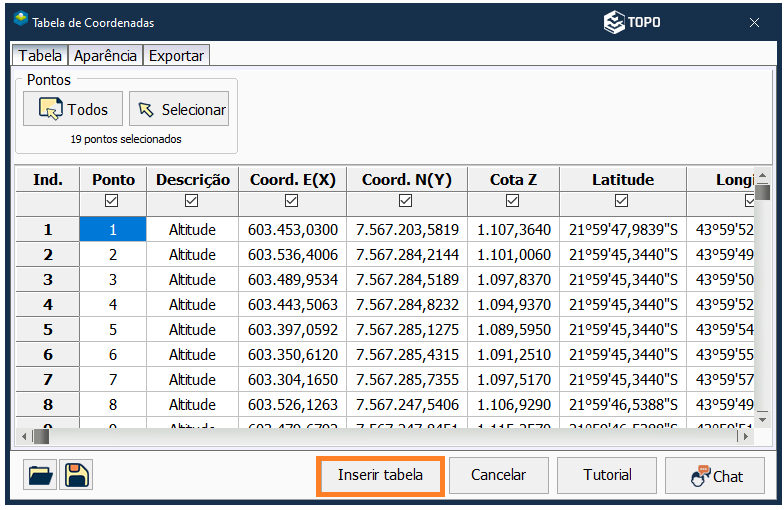Open the Tutorial button

tap(607, 475)
